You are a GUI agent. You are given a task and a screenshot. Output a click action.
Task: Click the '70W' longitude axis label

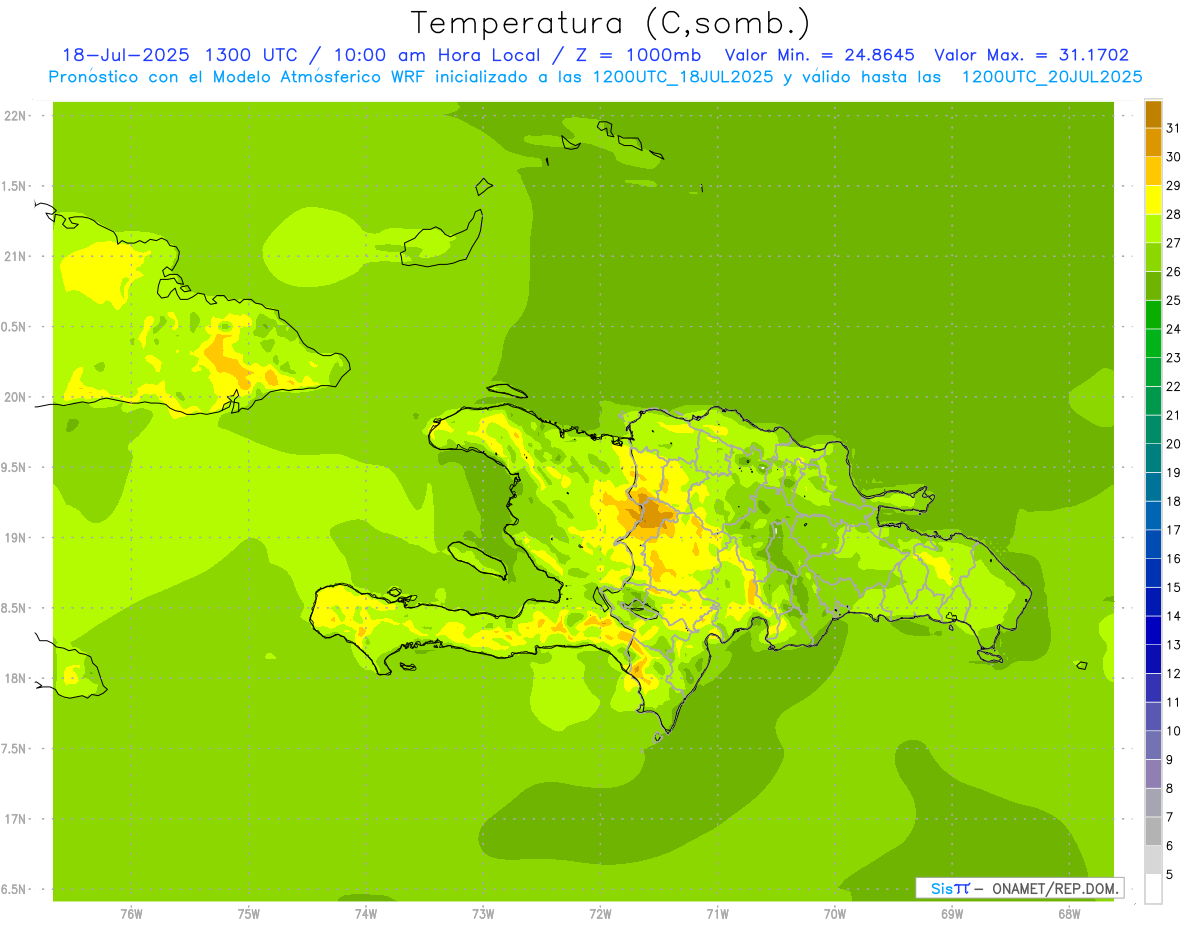[x=834, y=913]
